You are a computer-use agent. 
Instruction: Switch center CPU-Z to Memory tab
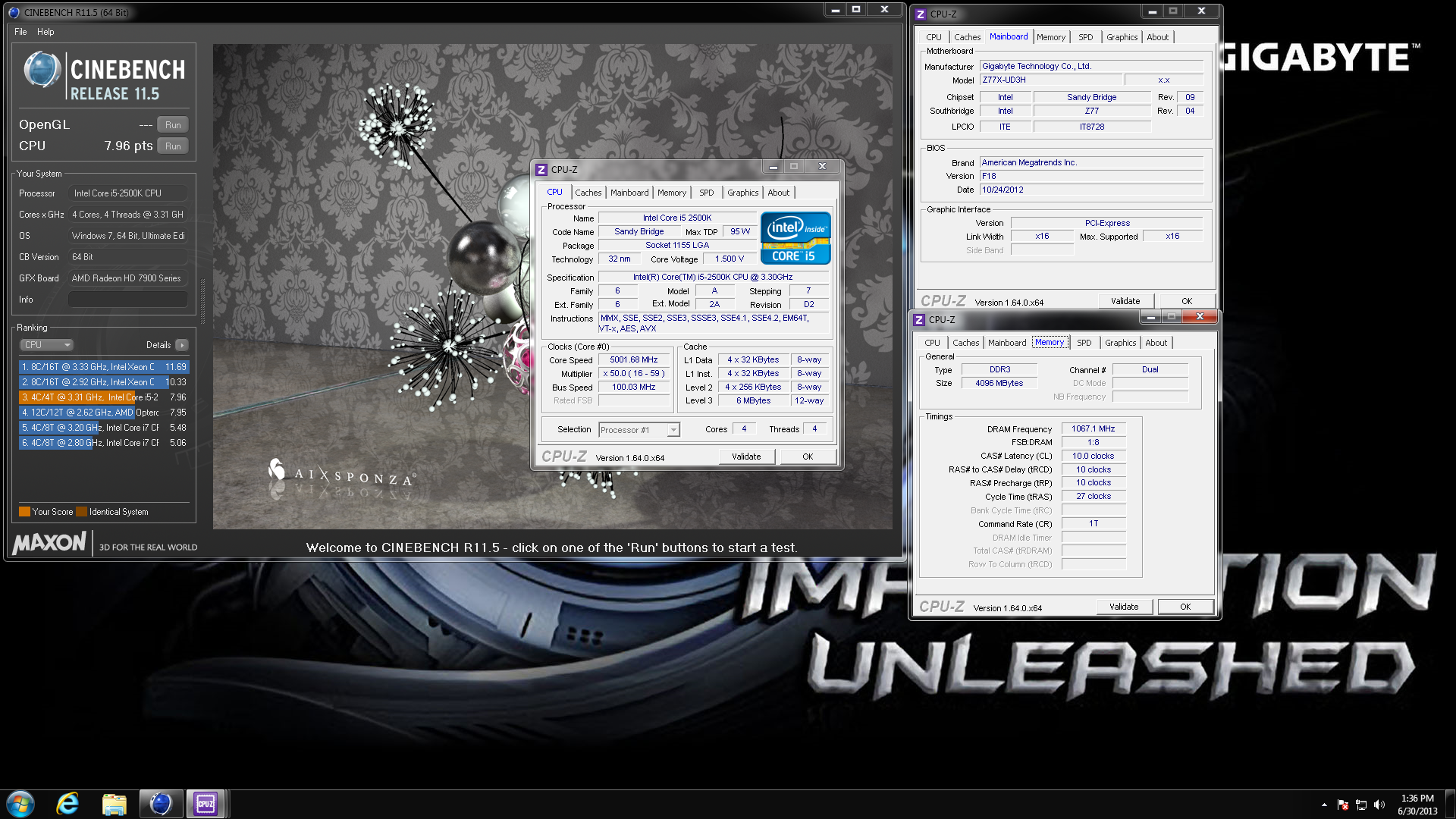coord(671,193)
